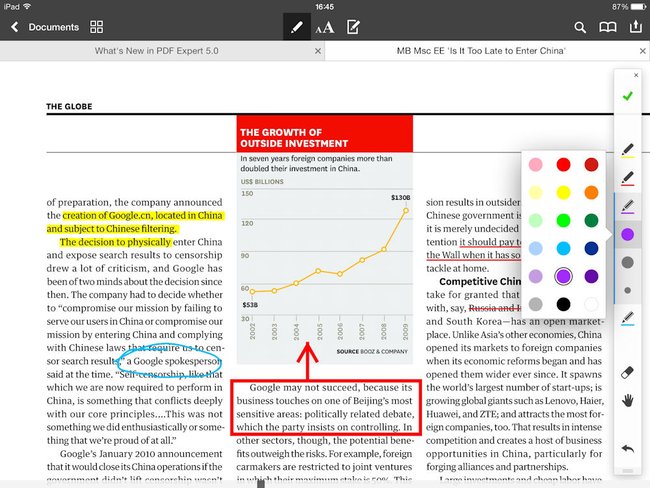
Task: Tap the Documents label
Action: (x=53, y=27)
